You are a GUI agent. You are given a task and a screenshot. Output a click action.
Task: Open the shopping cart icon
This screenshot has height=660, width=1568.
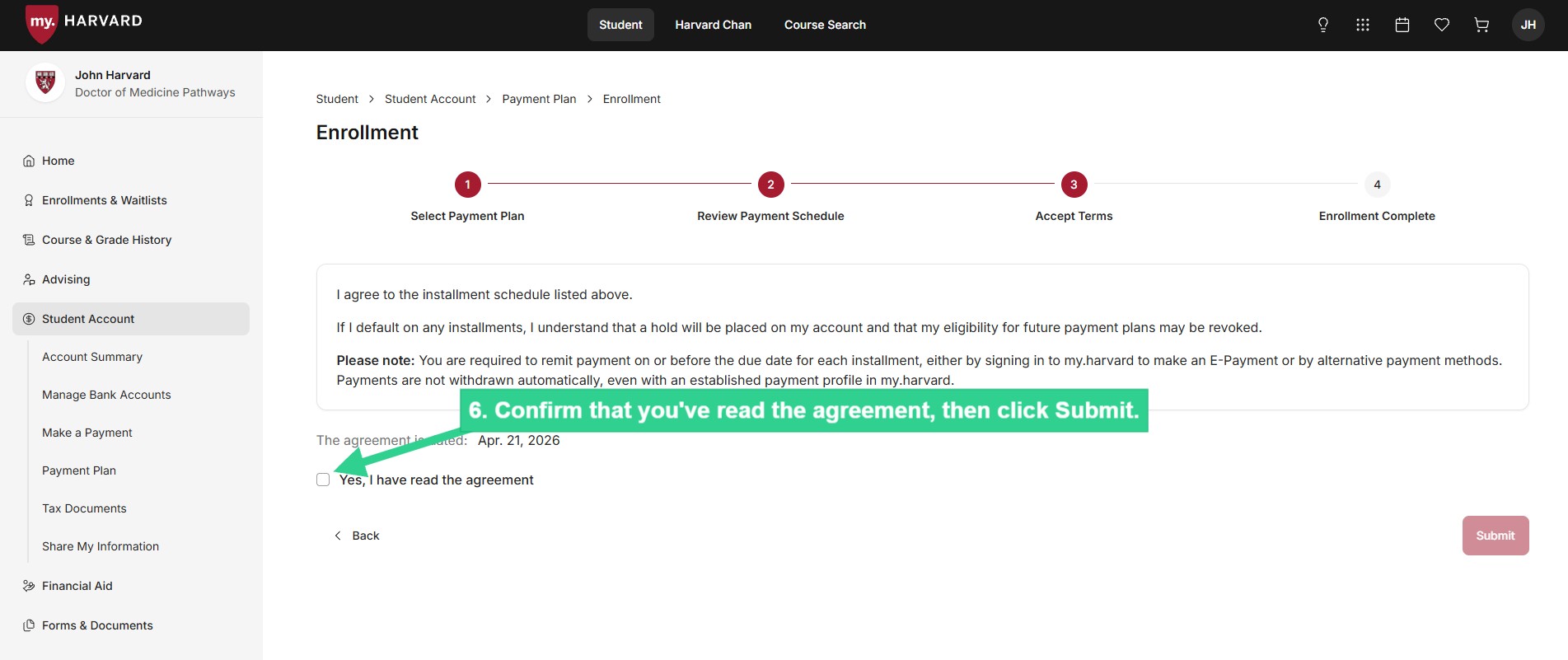[1481, 25]
